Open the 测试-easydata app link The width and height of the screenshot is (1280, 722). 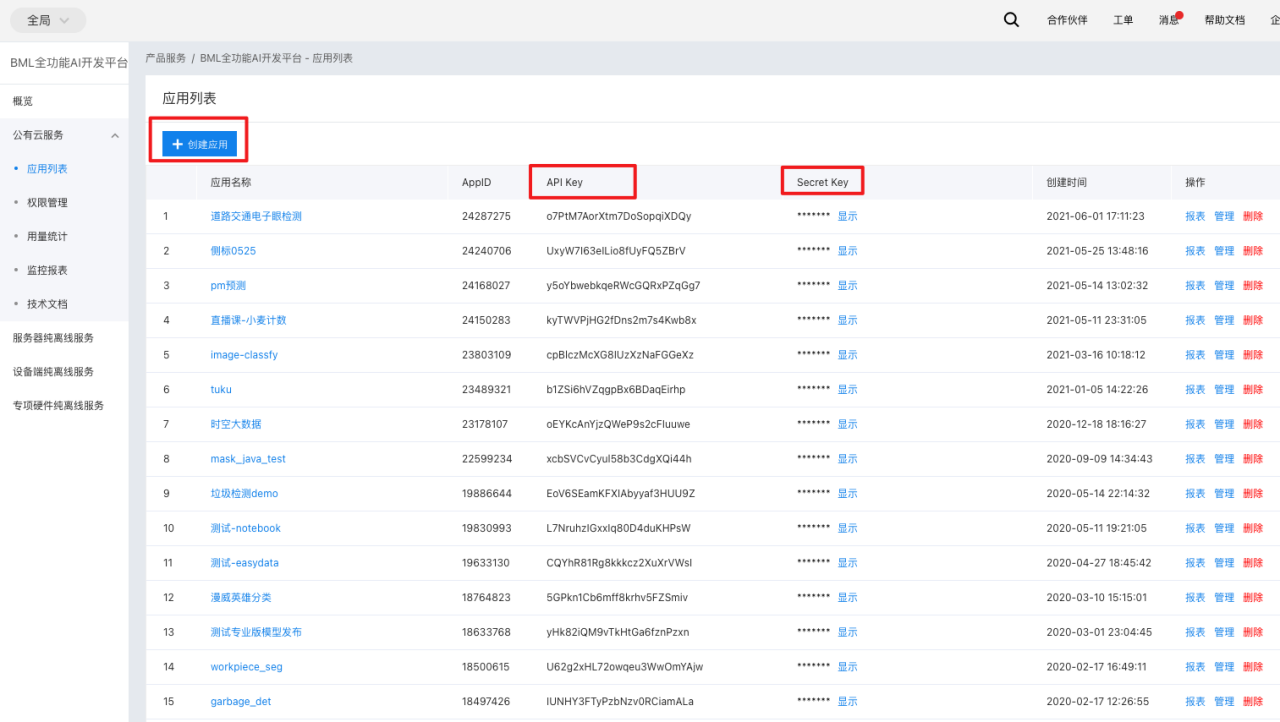tap(245, 563)
